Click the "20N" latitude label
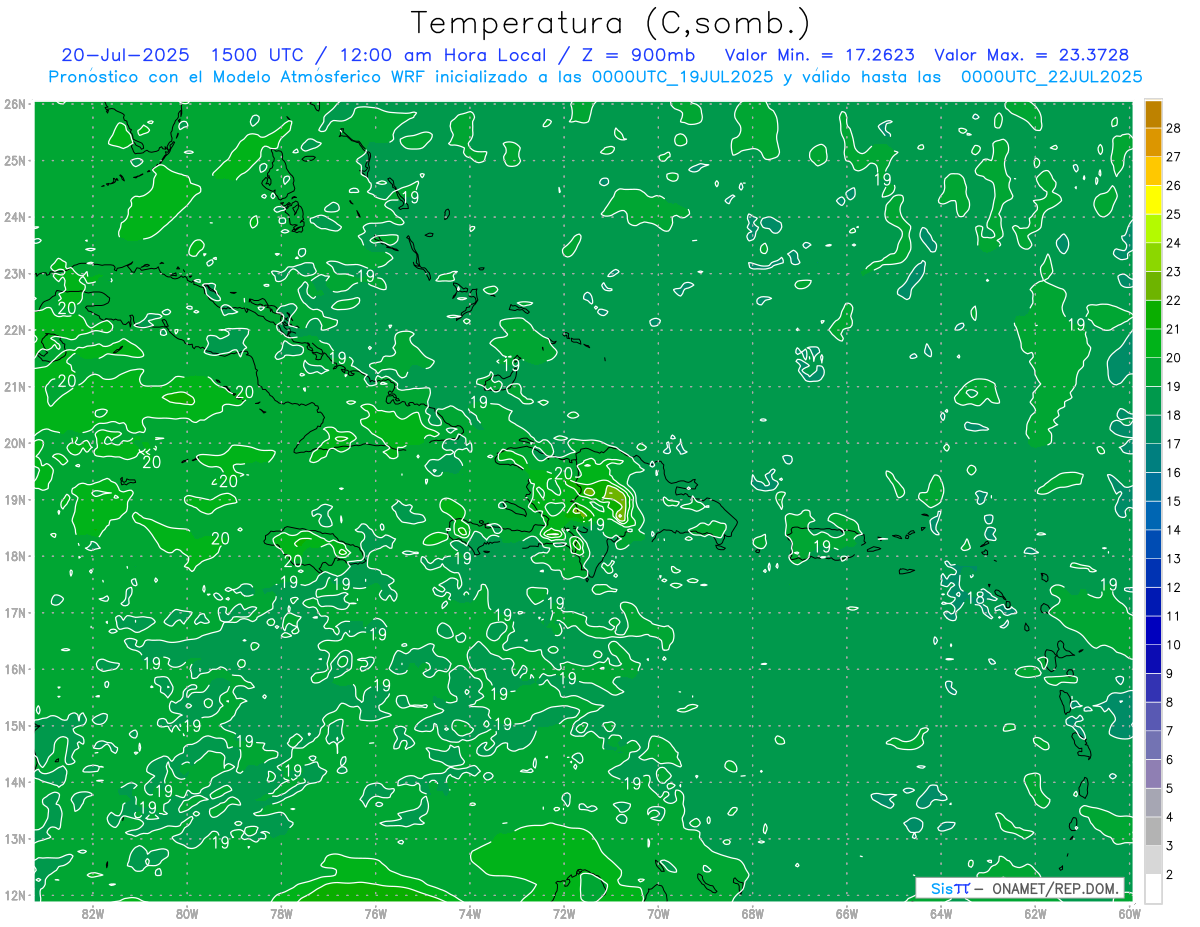Viewport: 1200px width, 927px height. coord(14,443)
